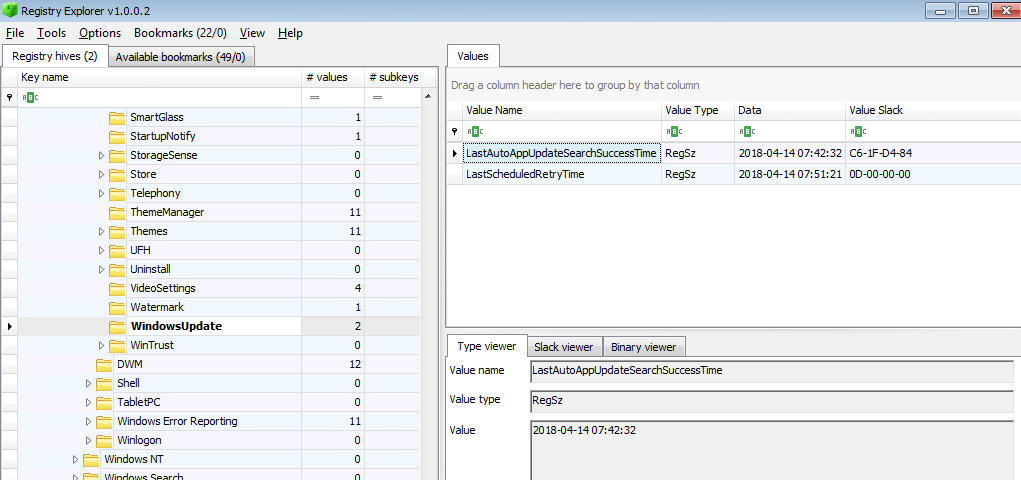Expand the WinTrust key

click(101, 345)
